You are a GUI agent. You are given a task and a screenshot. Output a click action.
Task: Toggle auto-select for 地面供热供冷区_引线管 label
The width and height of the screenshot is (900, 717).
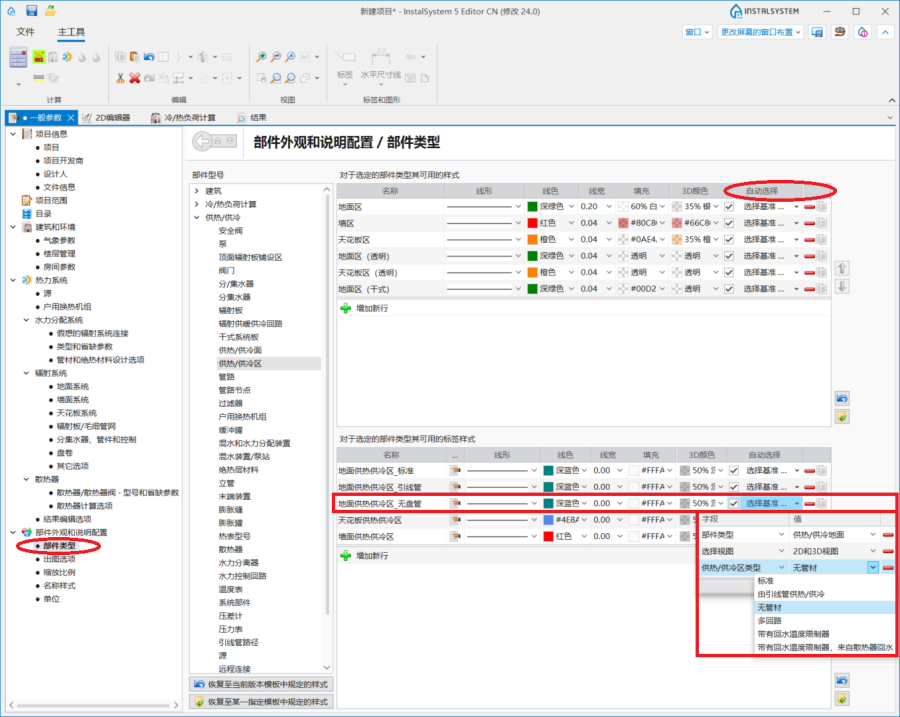[734, 487]
